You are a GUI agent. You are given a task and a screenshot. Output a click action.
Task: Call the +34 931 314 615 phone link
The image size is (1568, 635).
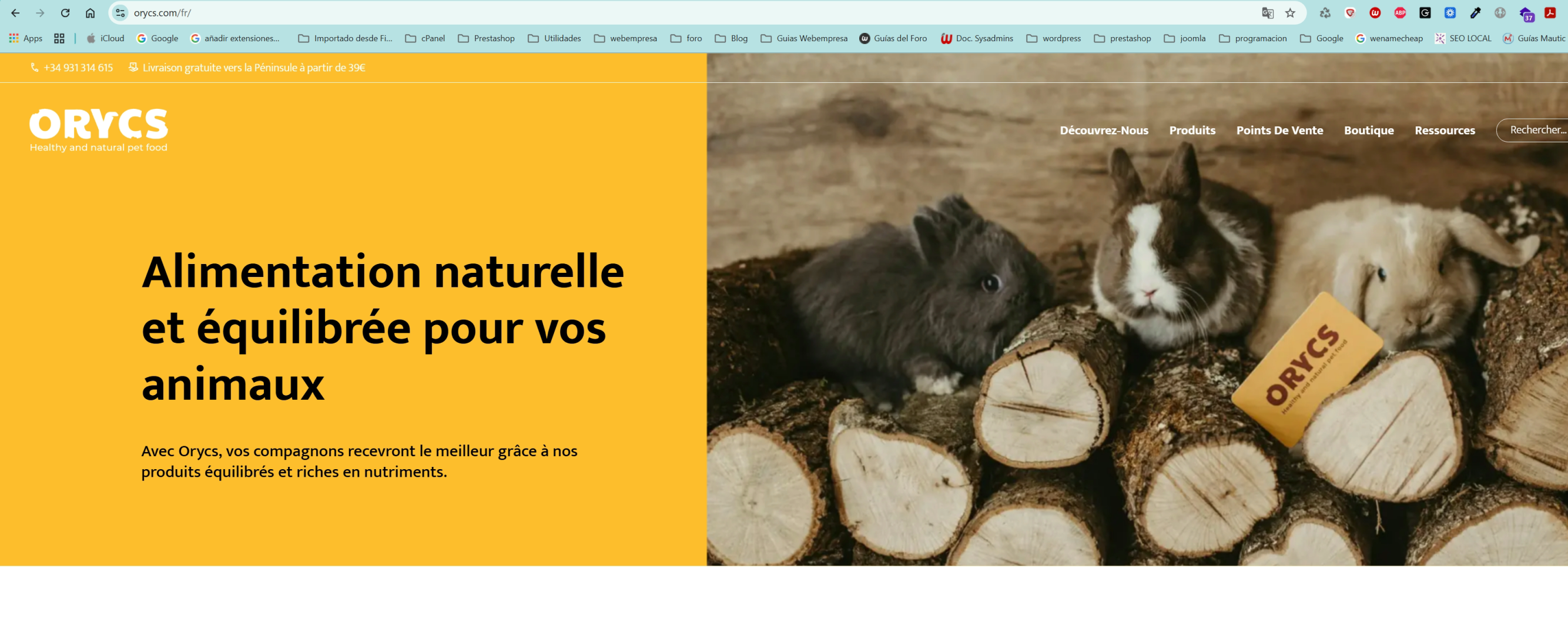(x=78, y=68)
